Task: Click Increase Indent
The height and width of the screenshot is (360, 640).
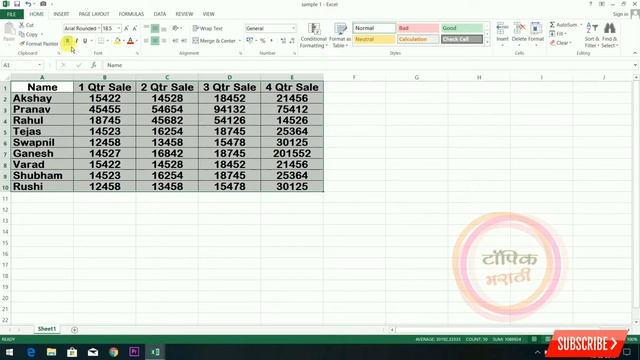Action: (x=184, y=41)
